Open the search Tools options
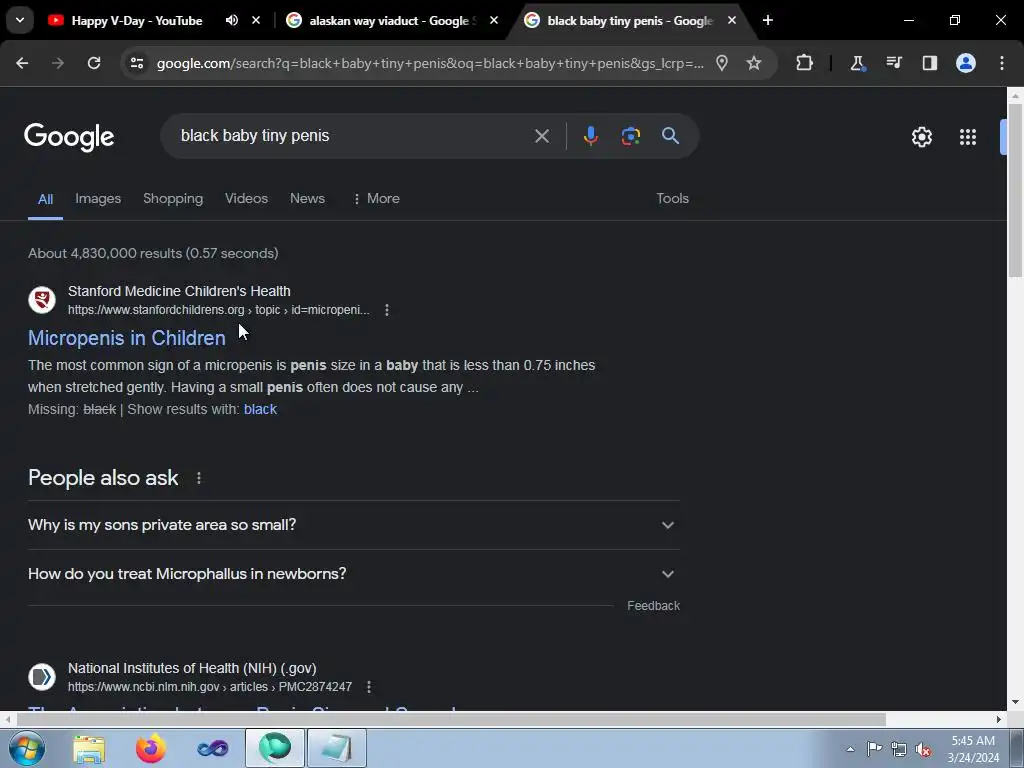1024x768 pixels. coord(673,199)
